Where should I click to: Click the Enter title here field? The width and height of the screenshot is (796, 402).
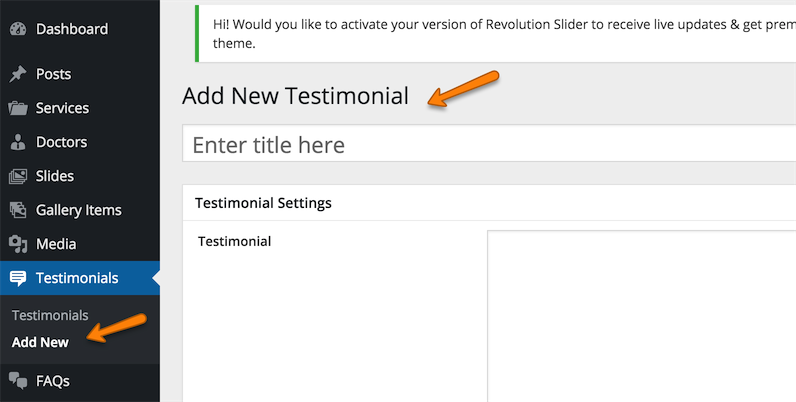pyautogui.click(x=488, y=145)
